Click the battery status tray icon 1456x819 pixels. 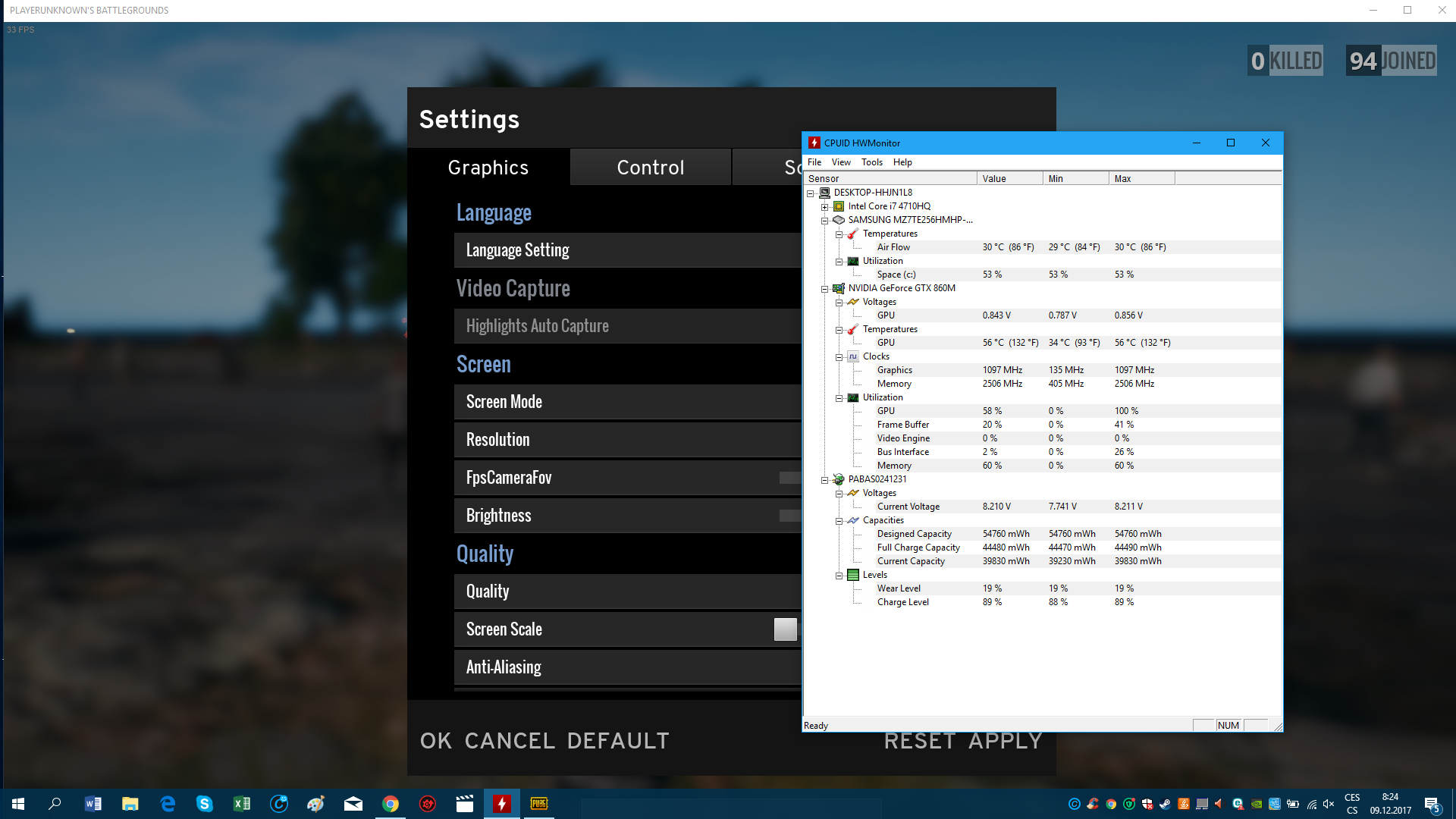(x=1293, y=804)
